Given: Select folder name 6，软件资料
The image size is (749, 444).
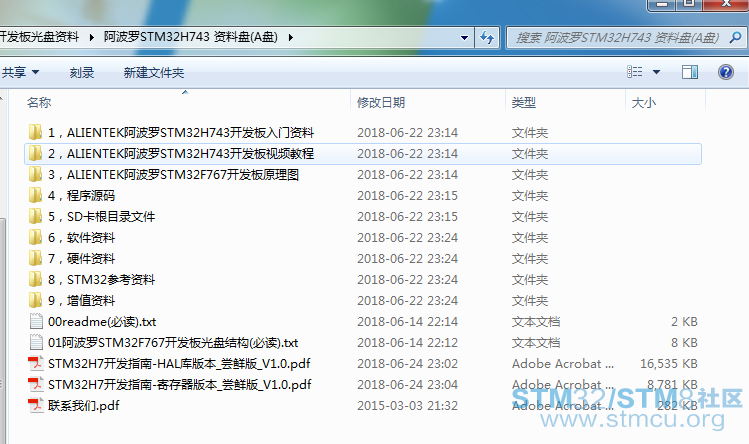Looking at the screenshot, I should pos(82,238).
